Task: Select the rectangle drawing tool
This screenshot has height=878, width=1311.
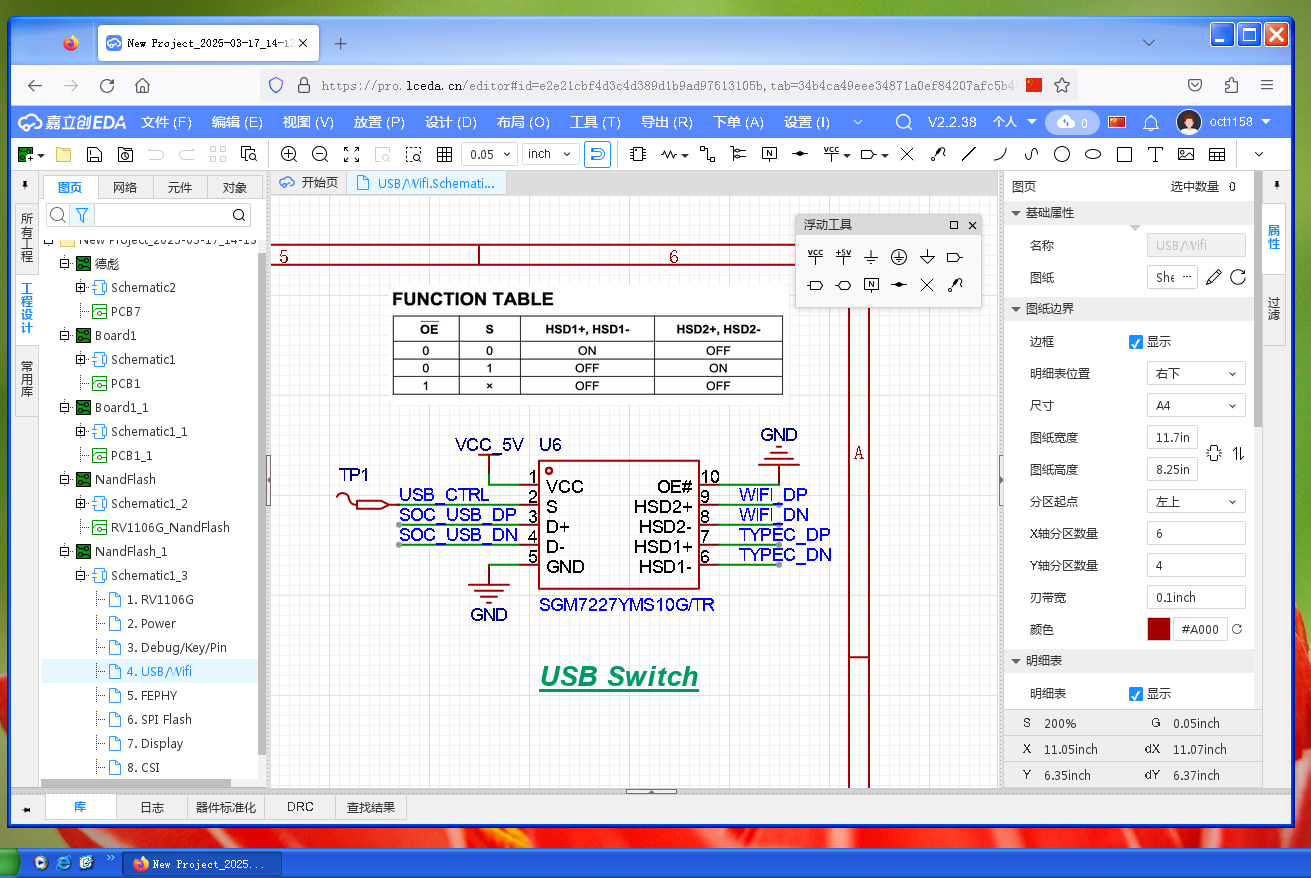Action: point(1124,154)
